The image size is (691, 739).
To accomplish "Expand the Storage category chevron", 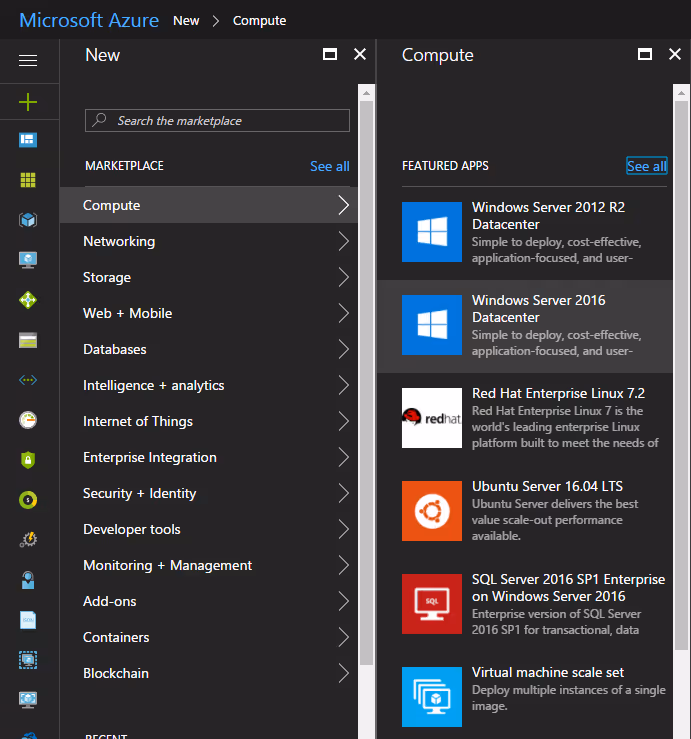I will (344, 277).
